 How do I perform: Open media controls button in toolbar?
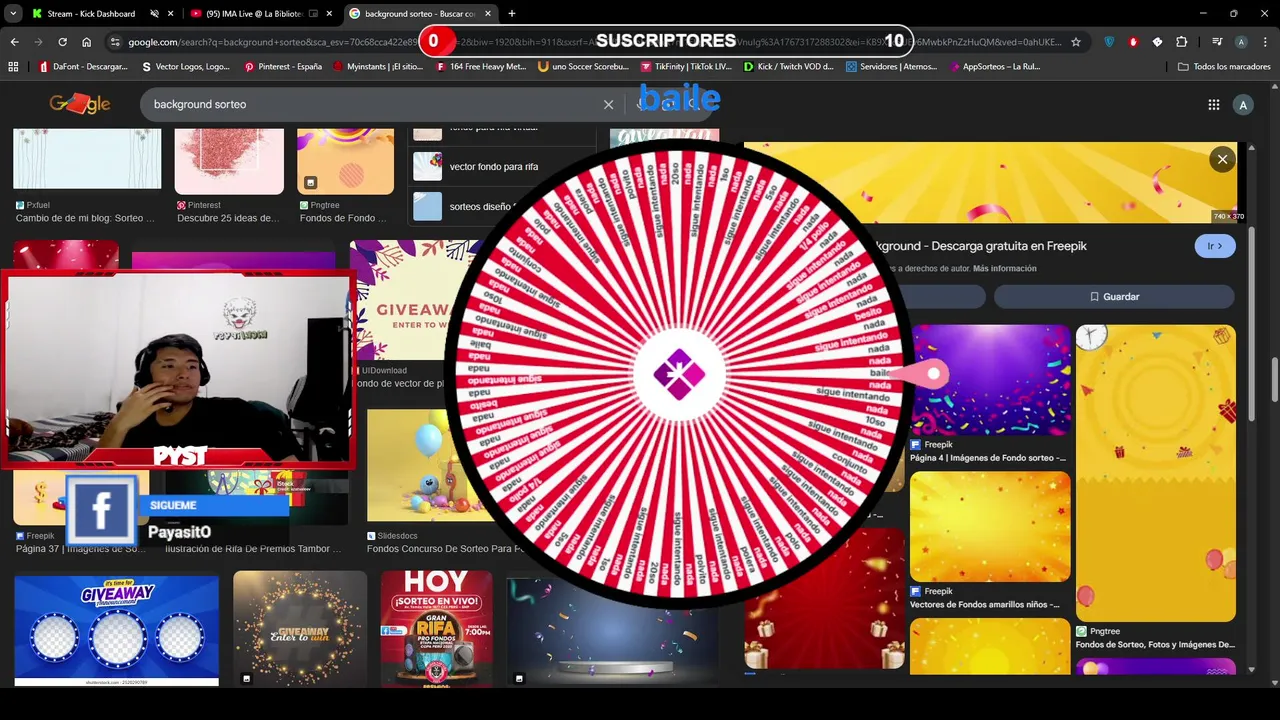(x=1217, y=42)
